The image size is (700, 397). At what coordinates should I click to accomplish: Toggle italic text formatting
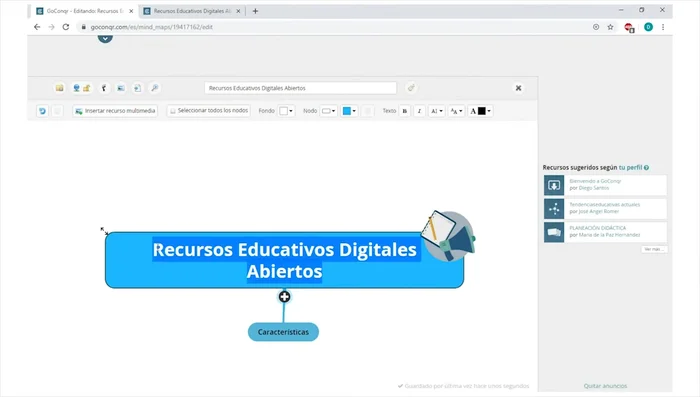coord(419,111)
